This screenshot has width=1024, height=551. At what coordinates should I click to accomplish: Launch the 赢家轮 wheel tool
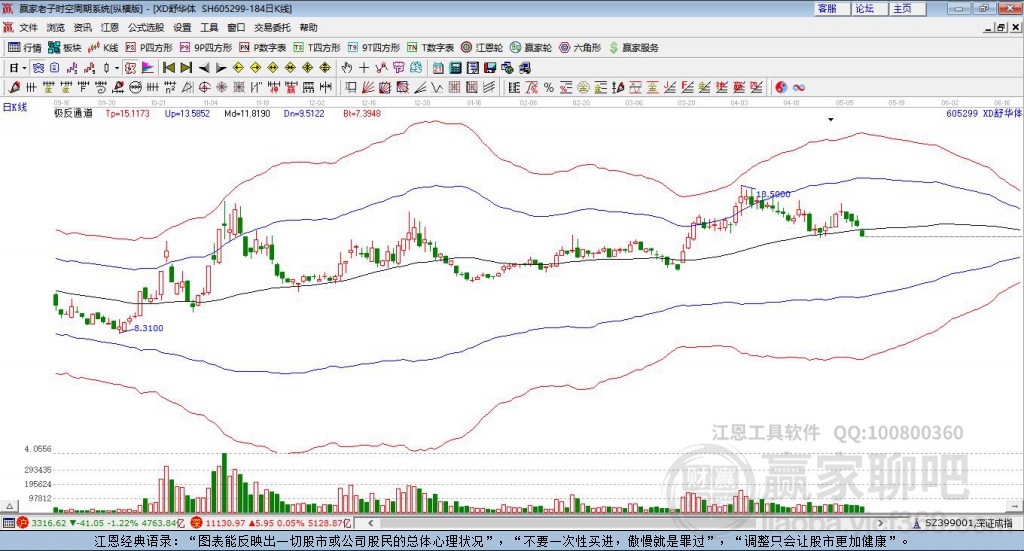click(530, 48)
